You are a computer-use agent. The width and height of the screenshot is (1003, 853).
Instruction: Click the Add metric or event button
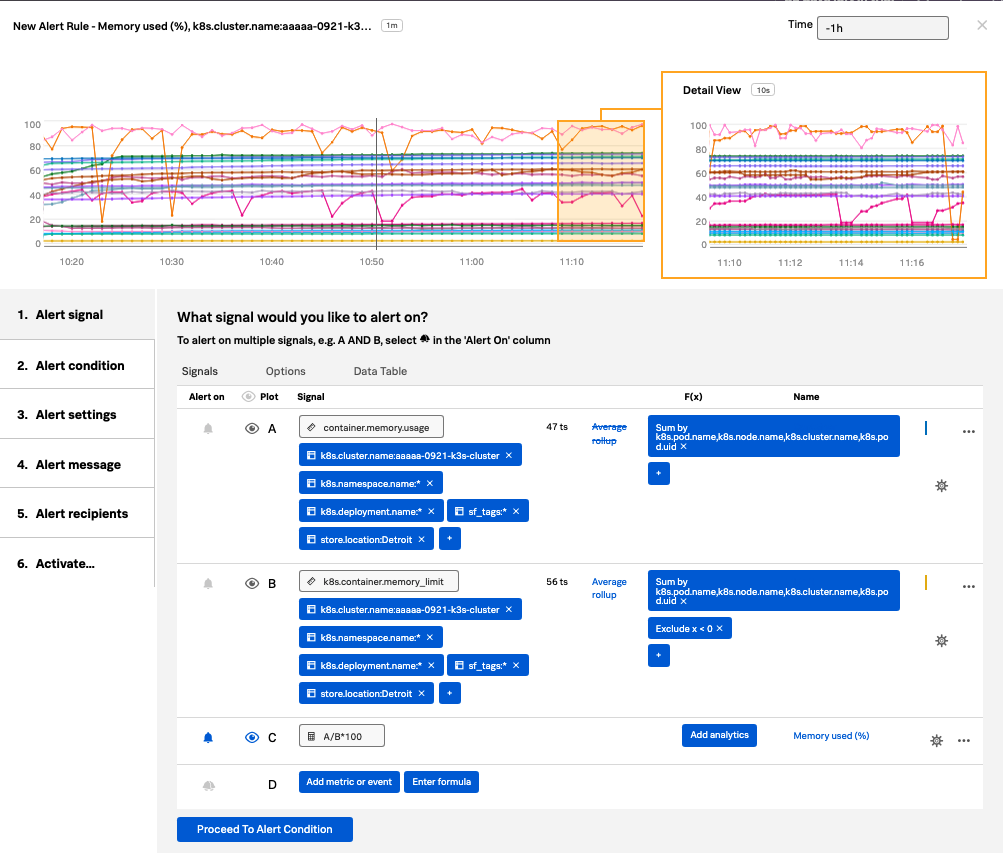click(x=349, y=782)
